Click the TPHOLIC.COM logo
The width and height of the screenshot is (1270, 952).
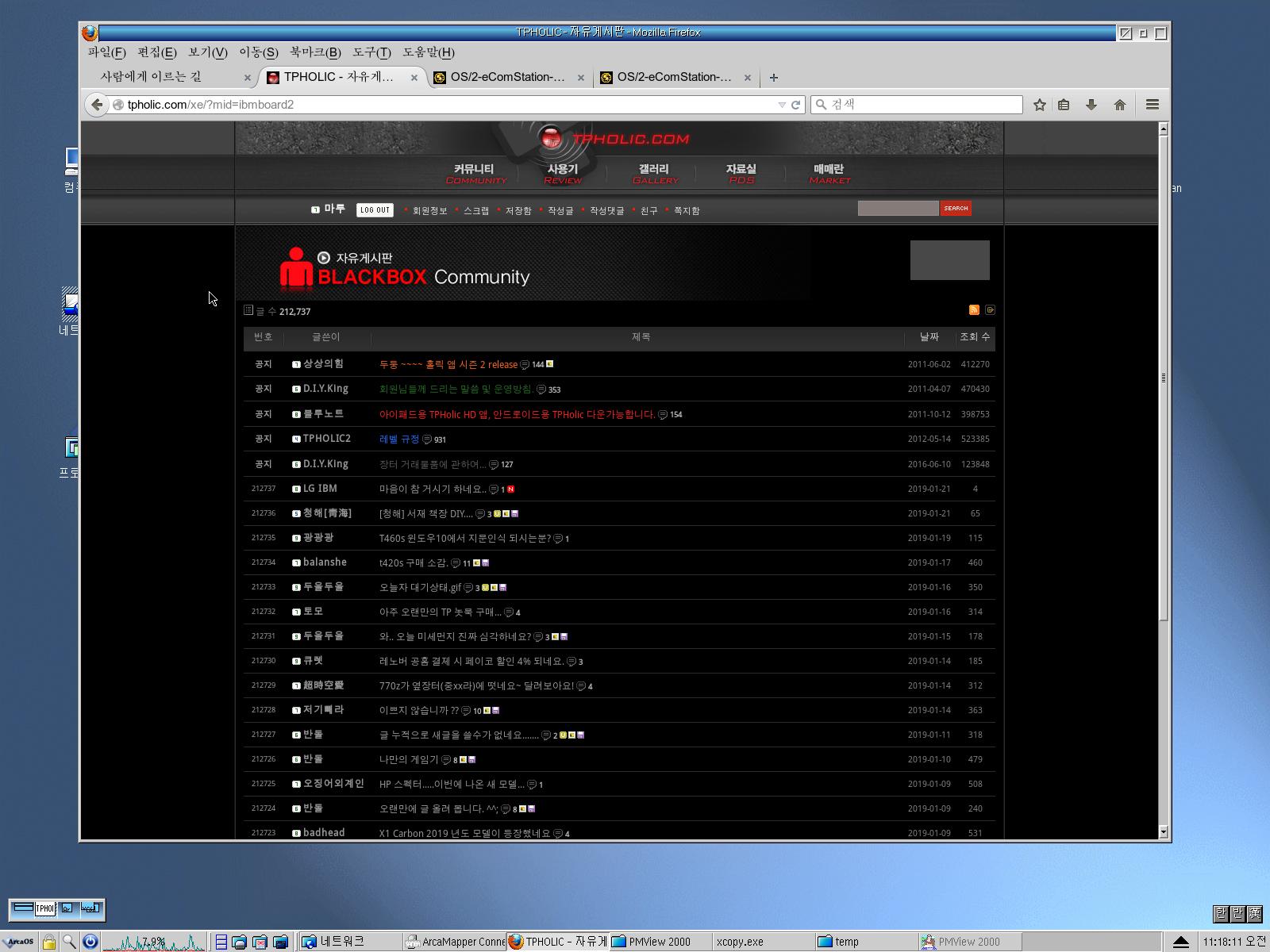(614, 139)
